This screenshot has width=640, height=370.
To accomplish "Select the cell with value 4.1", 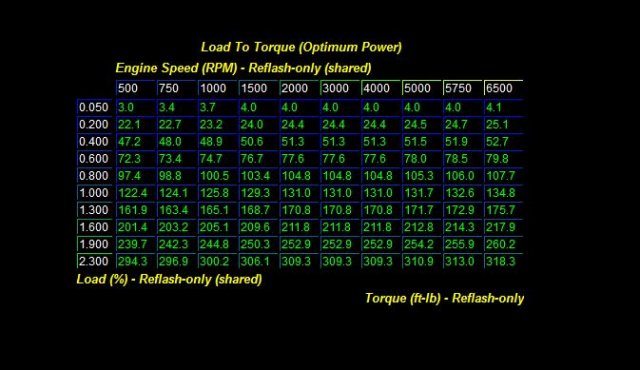I will [503, 107].
